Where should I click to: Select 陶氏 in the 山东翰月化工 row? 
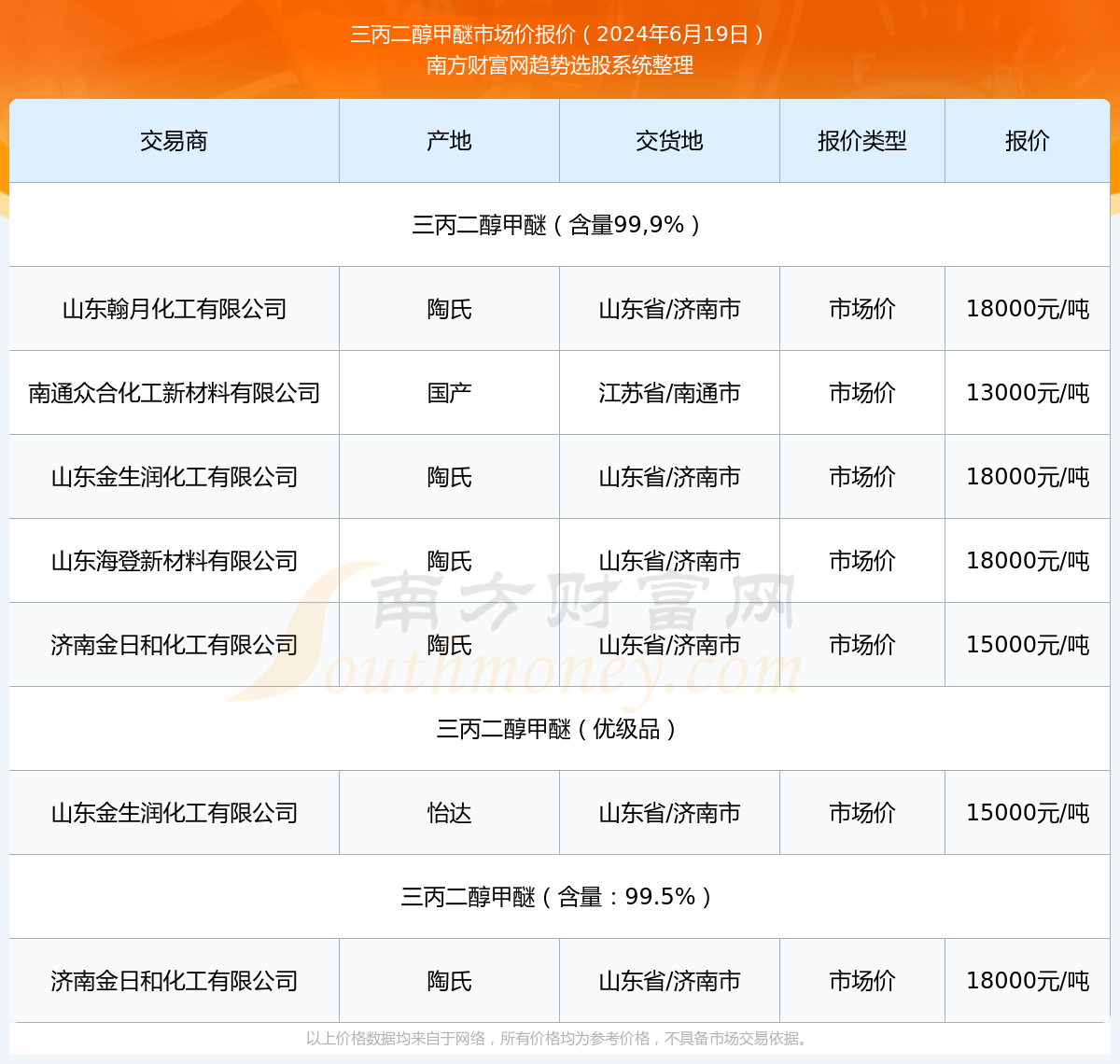[449, 309]
